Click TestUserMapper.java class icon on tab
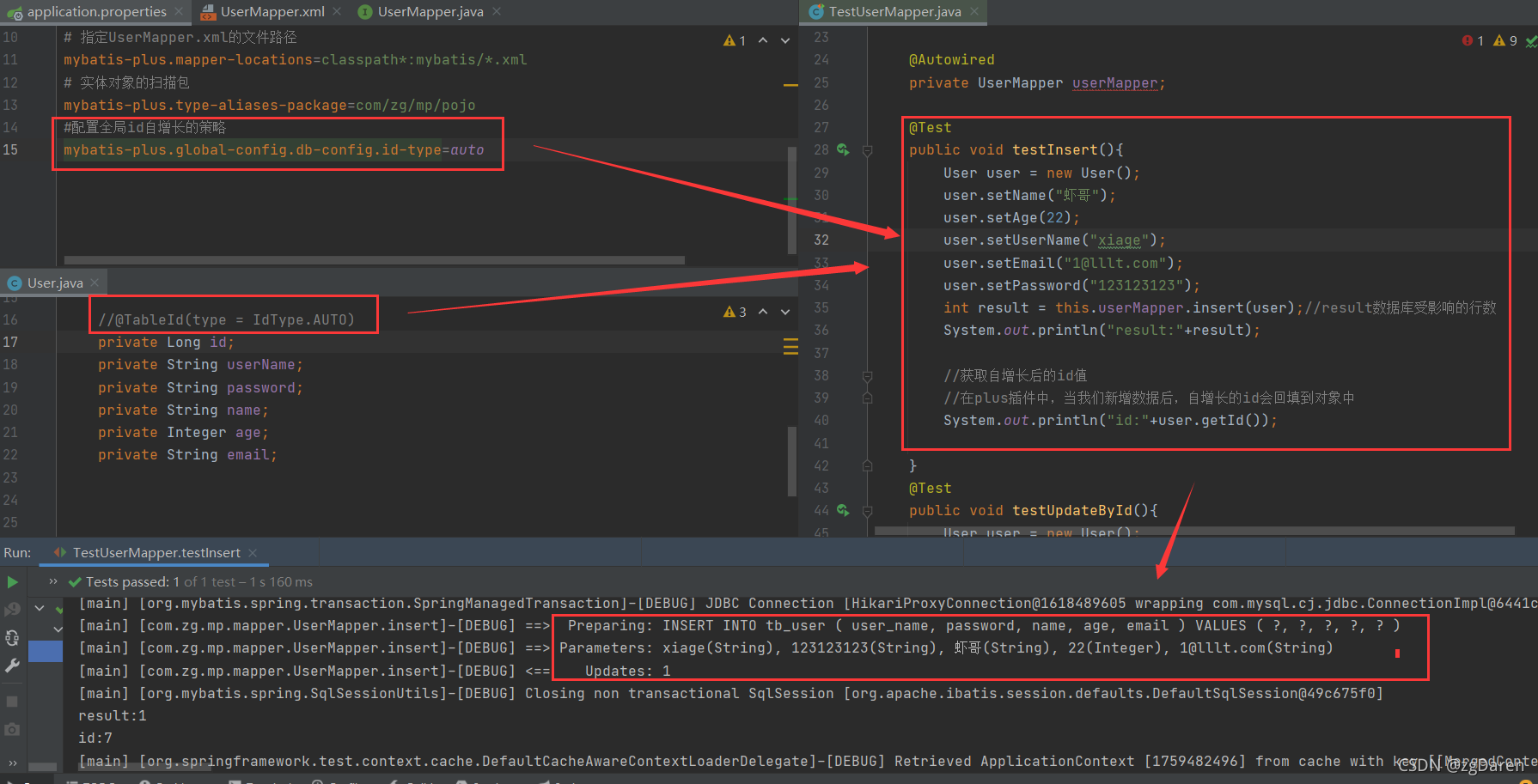Image resolution: width=1538 pixels, height=784 pixels. 816,12
